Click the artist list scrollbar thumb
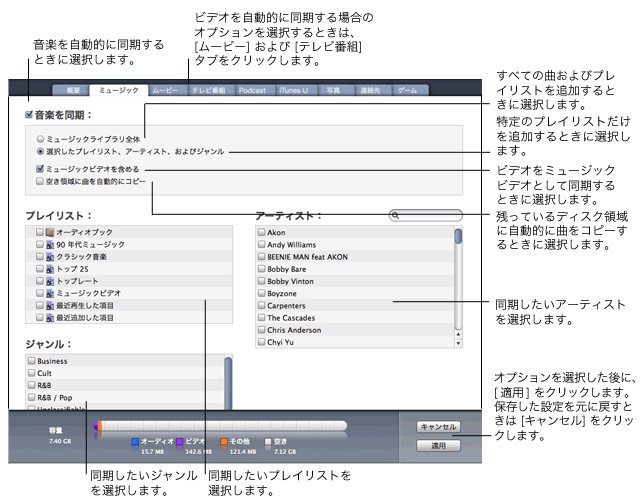The height and width of the screenshot is (502, 640). (458, 236)
